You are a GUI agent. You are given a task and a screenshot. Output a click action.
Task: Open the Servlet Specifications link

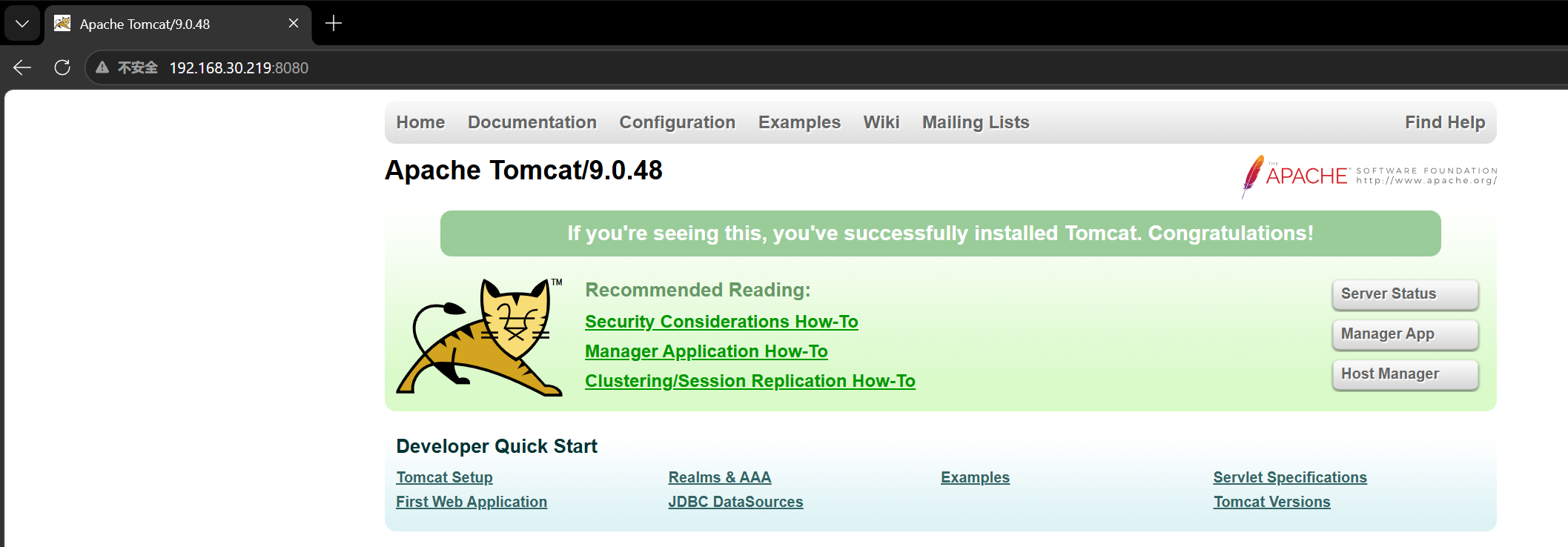1290,477
